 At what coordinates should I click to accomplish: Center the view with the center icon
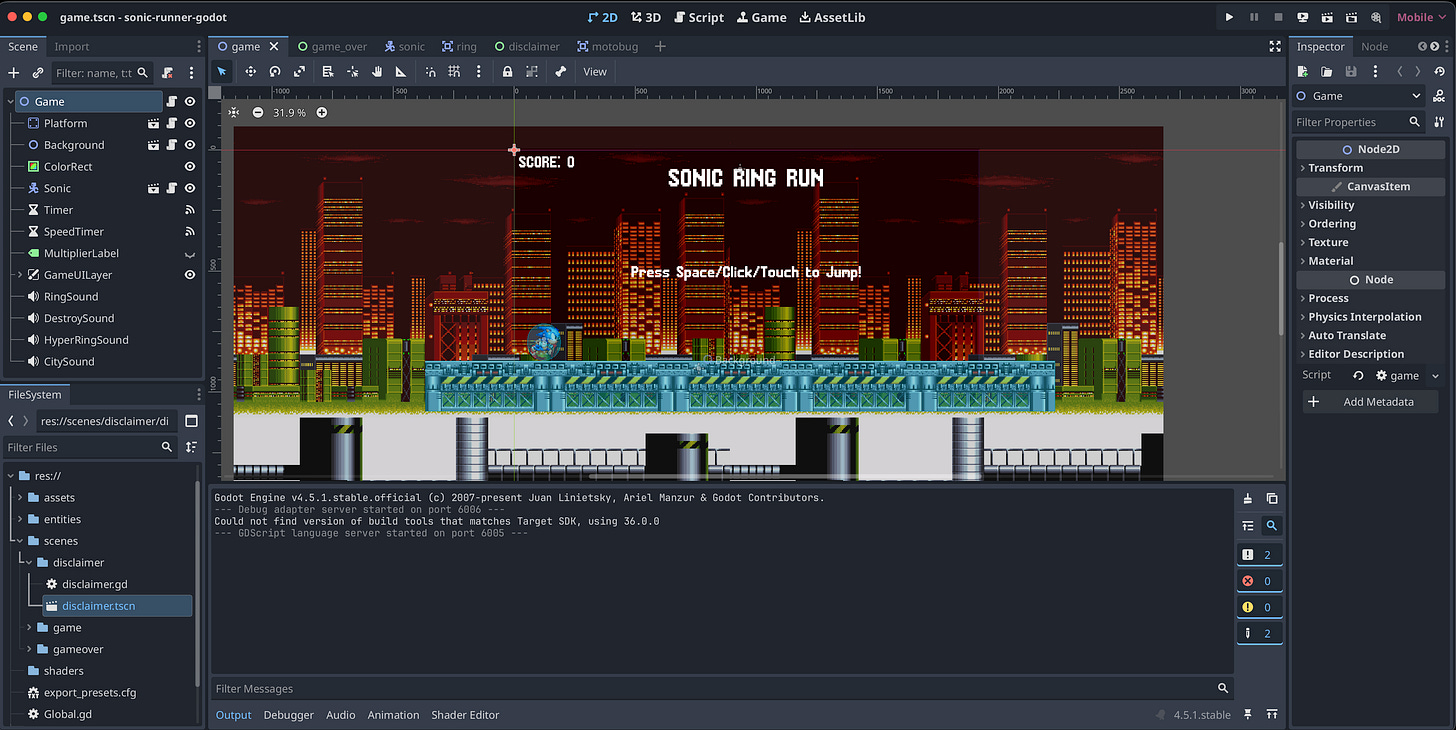point(233,112)
